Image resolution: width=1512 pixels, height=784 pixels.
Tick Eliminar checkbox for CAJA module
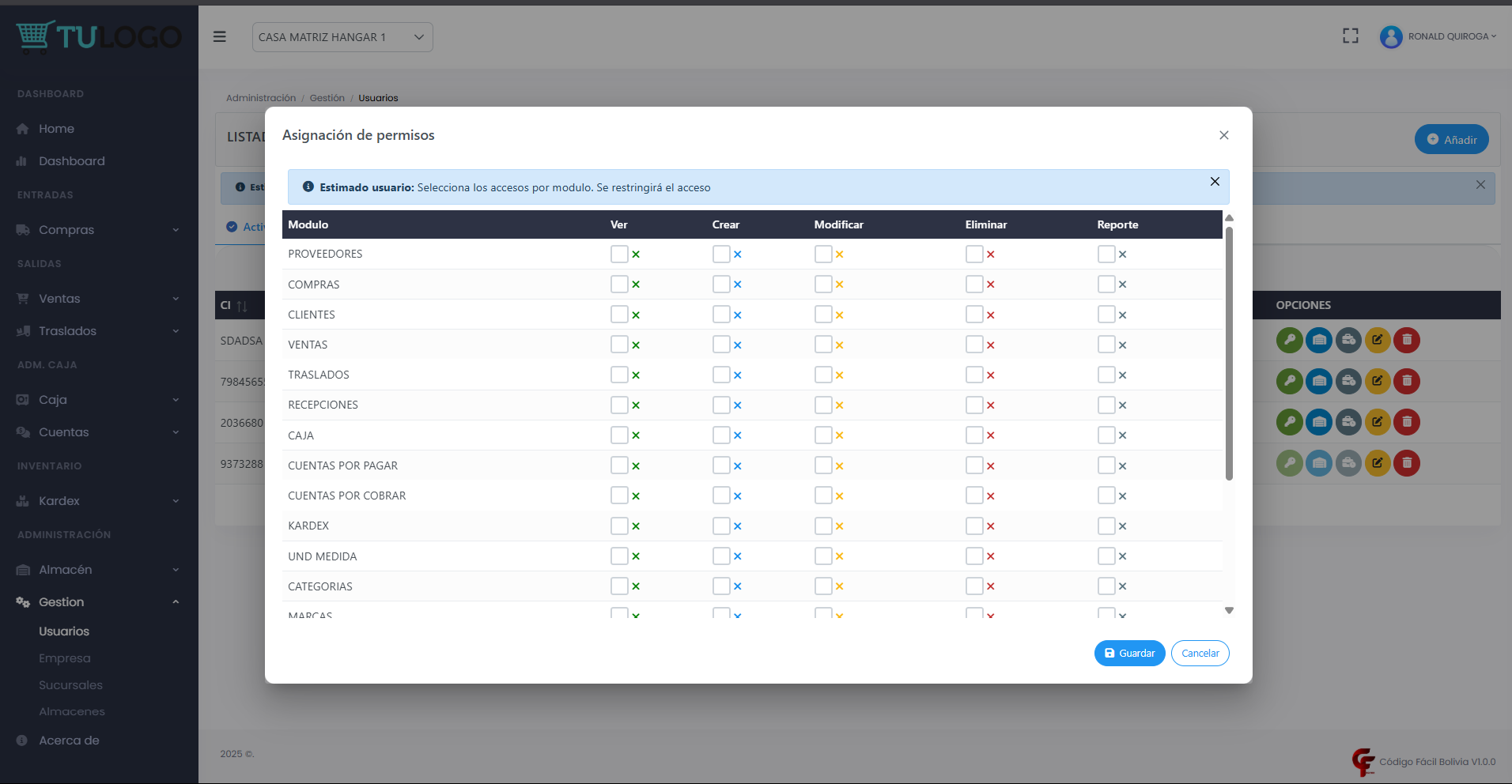973,435
